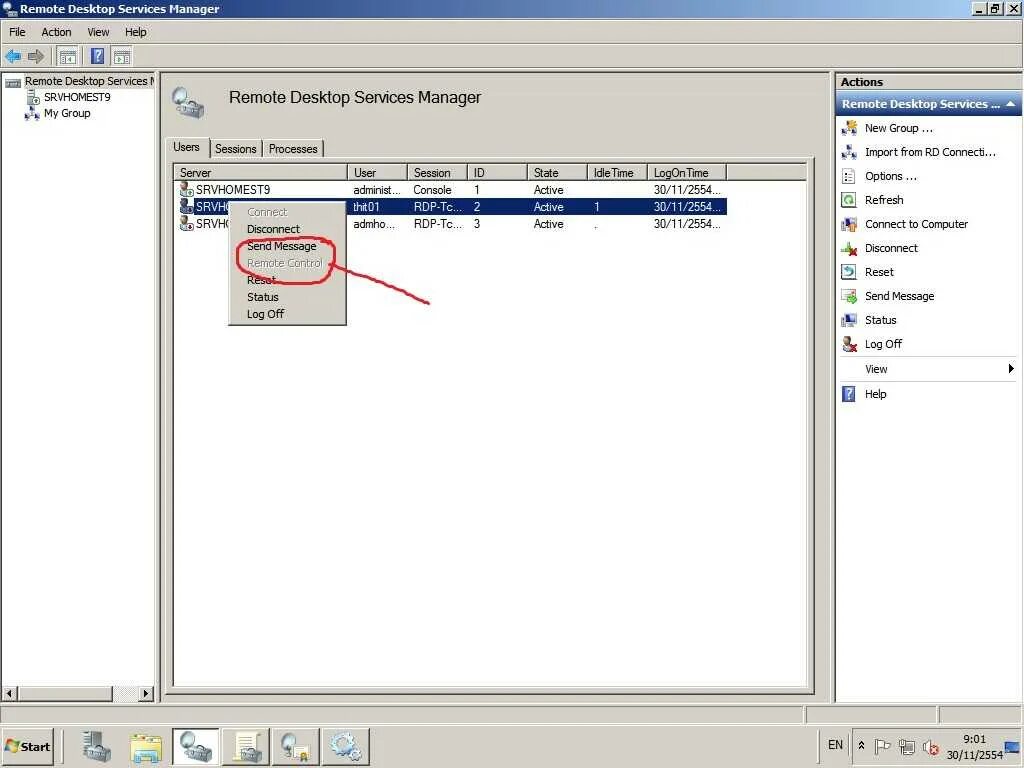Viewport: 1024px width, 768px height.
Task: Click the Start button
Action: click(27, 746)
